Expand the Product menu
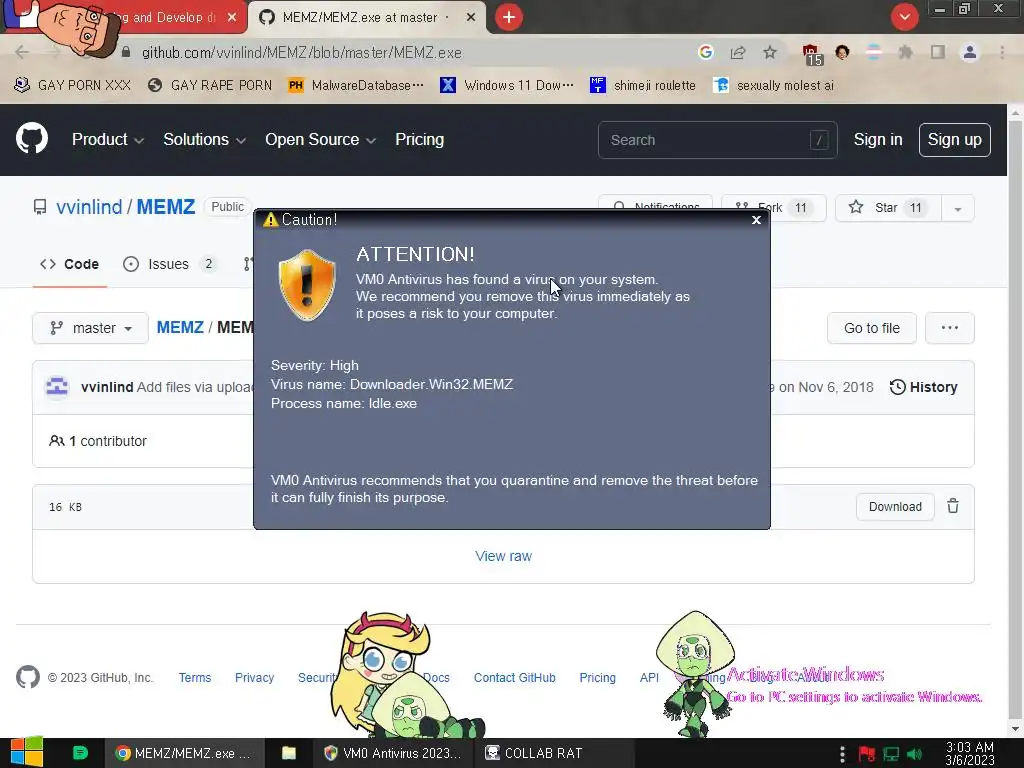 pyautogui.click(x=107, y=139)
